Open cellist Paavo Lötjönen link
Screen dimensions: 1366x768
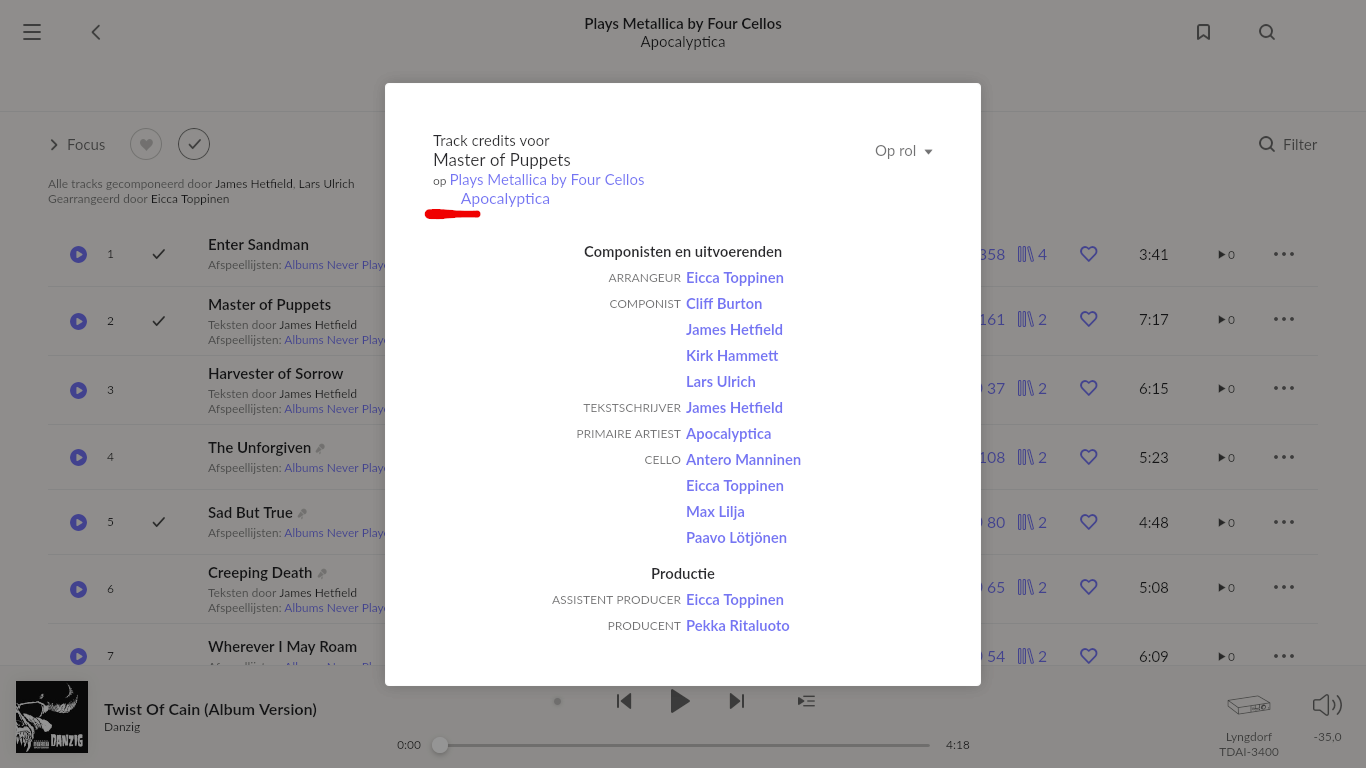[x=736, y=538]
